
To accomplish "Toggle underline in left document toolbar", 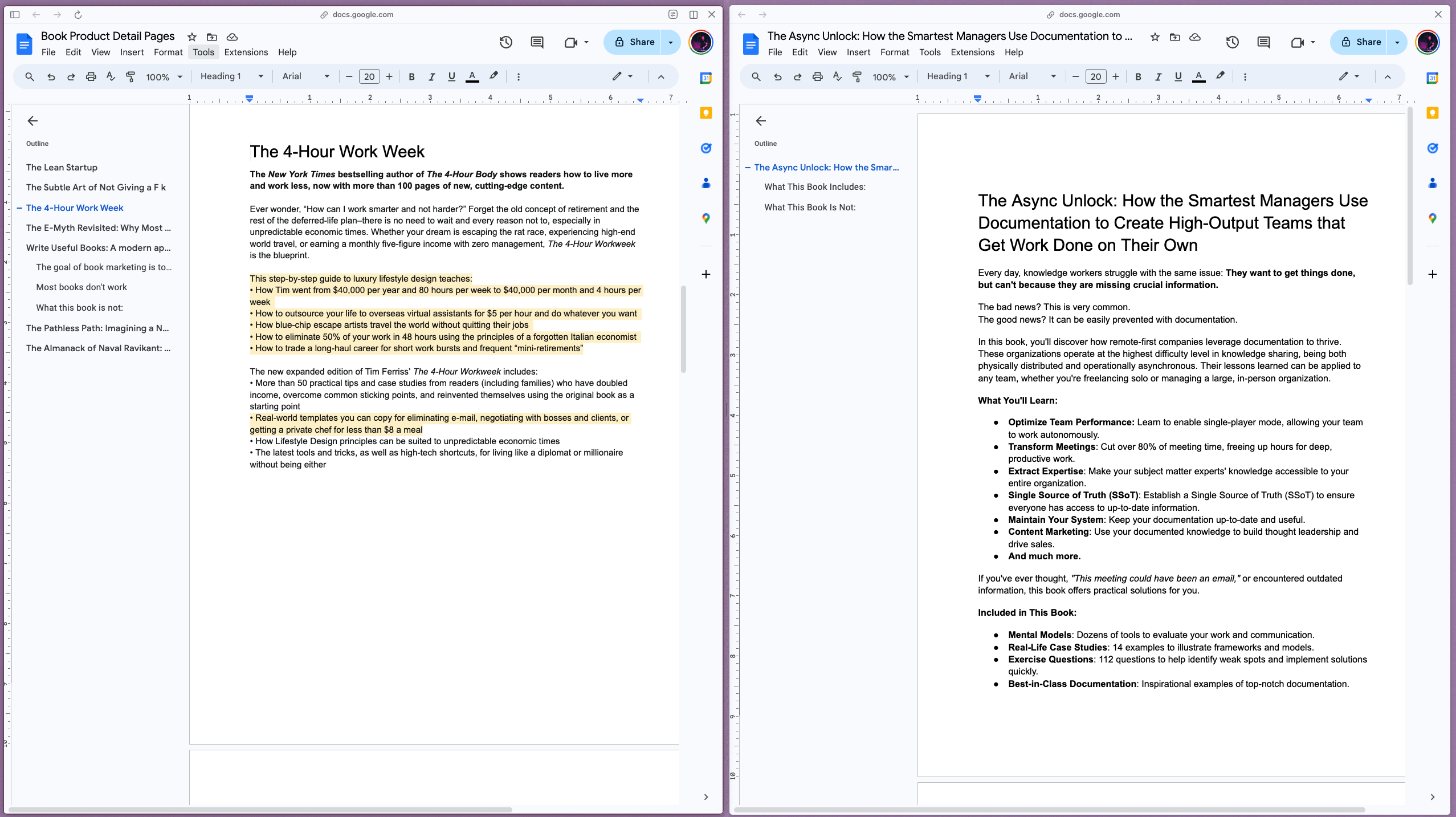I will [x=451, y=76].
